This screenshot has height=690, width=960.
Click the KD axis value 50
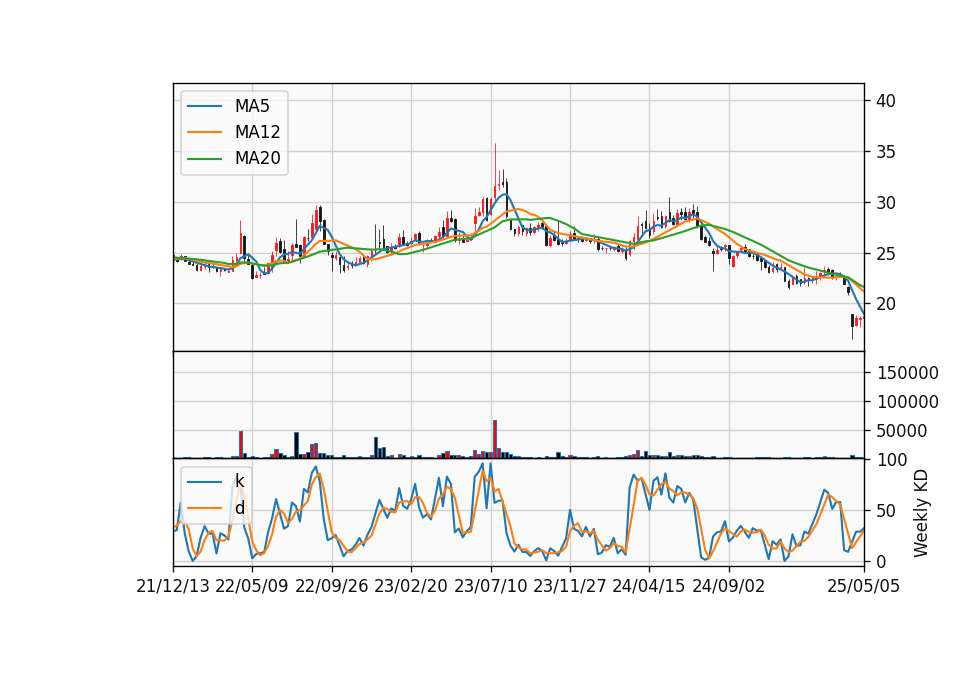pyautogui.click(x=885, y=511)
